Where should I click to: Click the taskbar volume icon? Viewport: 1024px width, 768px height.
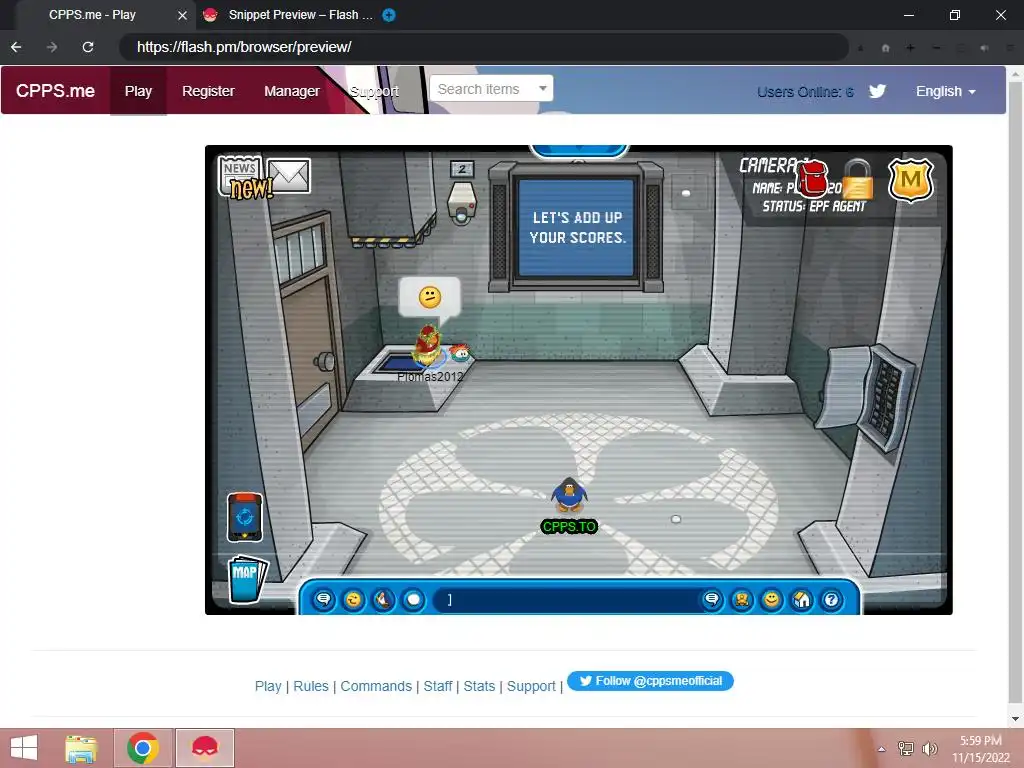click(x=929, y=748)
